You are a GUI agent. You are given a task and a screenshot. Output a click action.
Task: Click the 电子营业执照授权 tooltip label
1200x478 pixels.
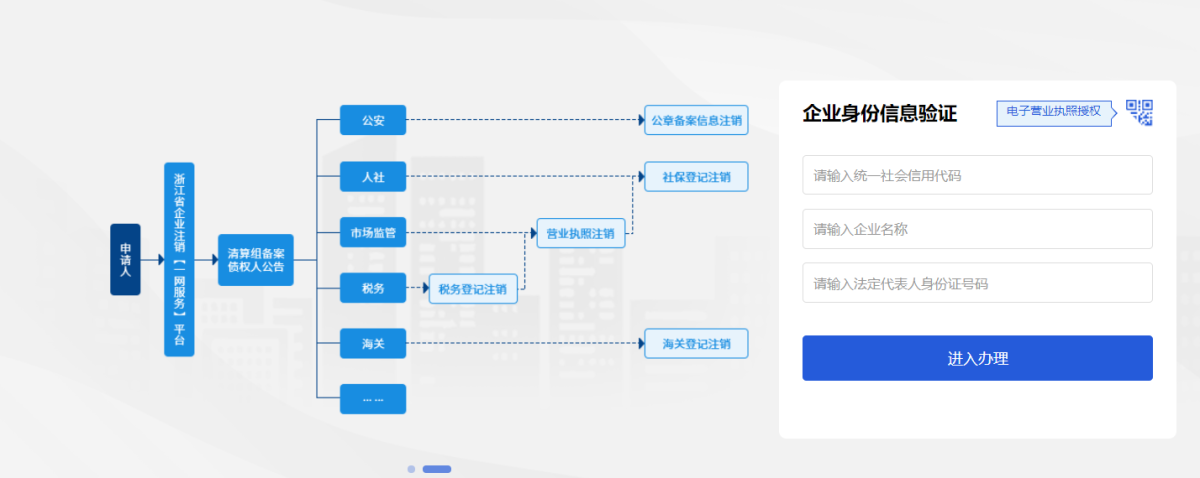[x=1054, y=112]
